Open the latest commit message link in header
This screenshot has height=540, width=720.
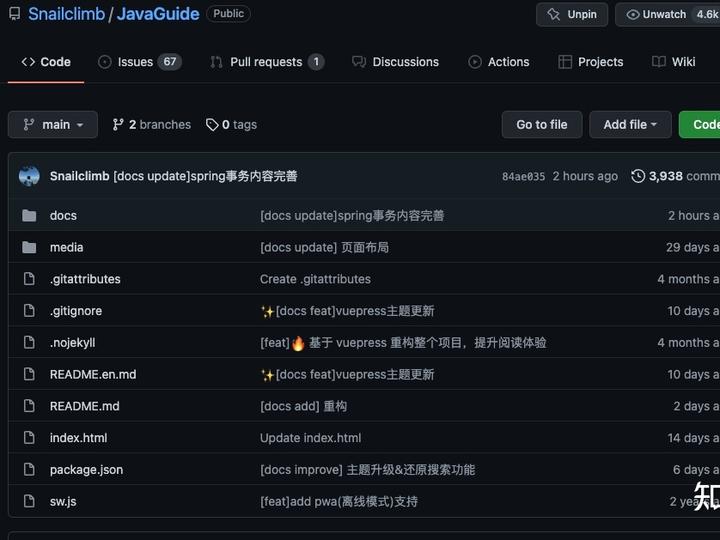point(205,176)
